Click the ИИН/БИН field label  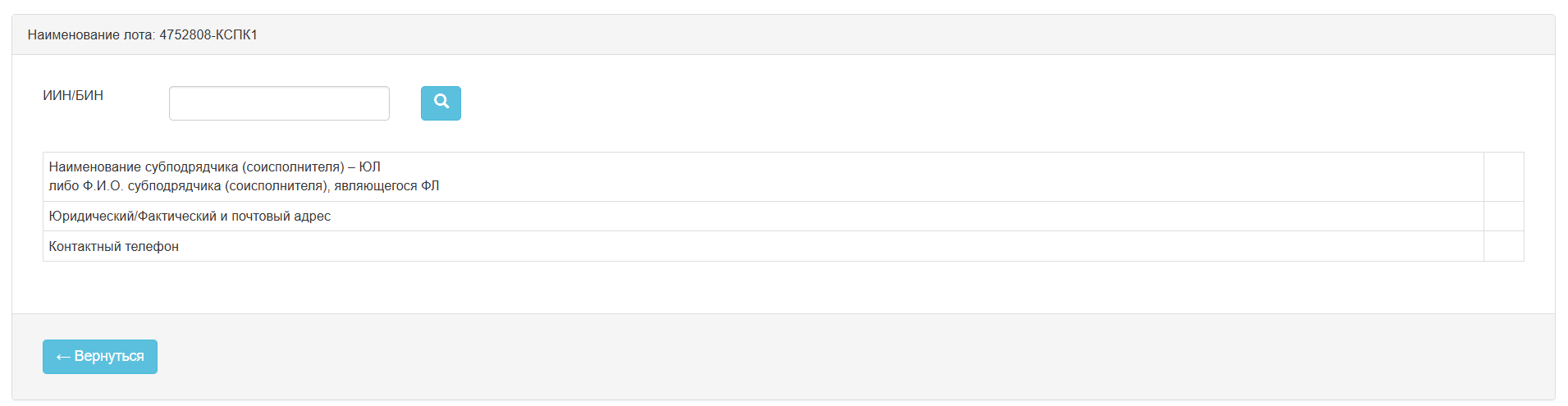pyautogui.click(x=73, y=95)
